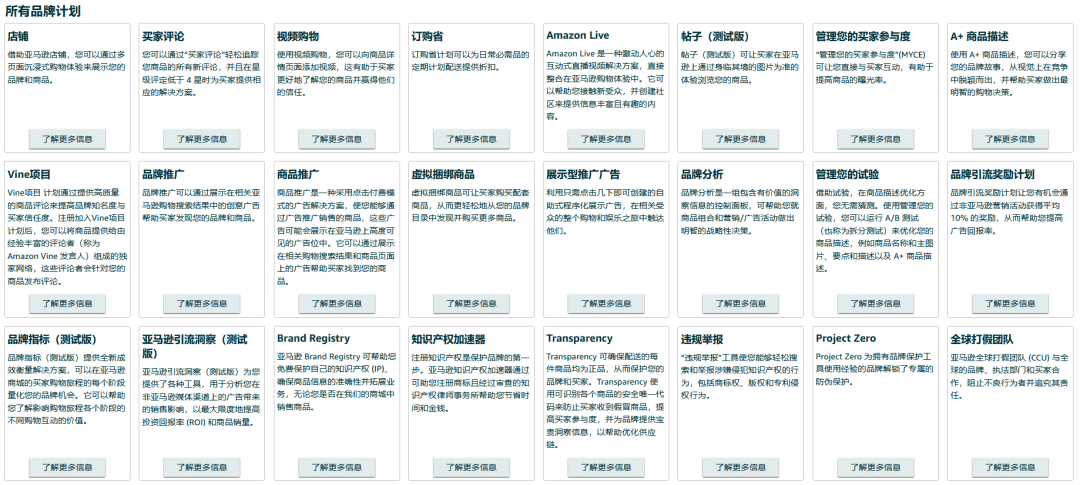Open 了解更多信息 for 帖子（测试版）
The width and height of the screenshot is (1080, 485).
pos(740,138)
